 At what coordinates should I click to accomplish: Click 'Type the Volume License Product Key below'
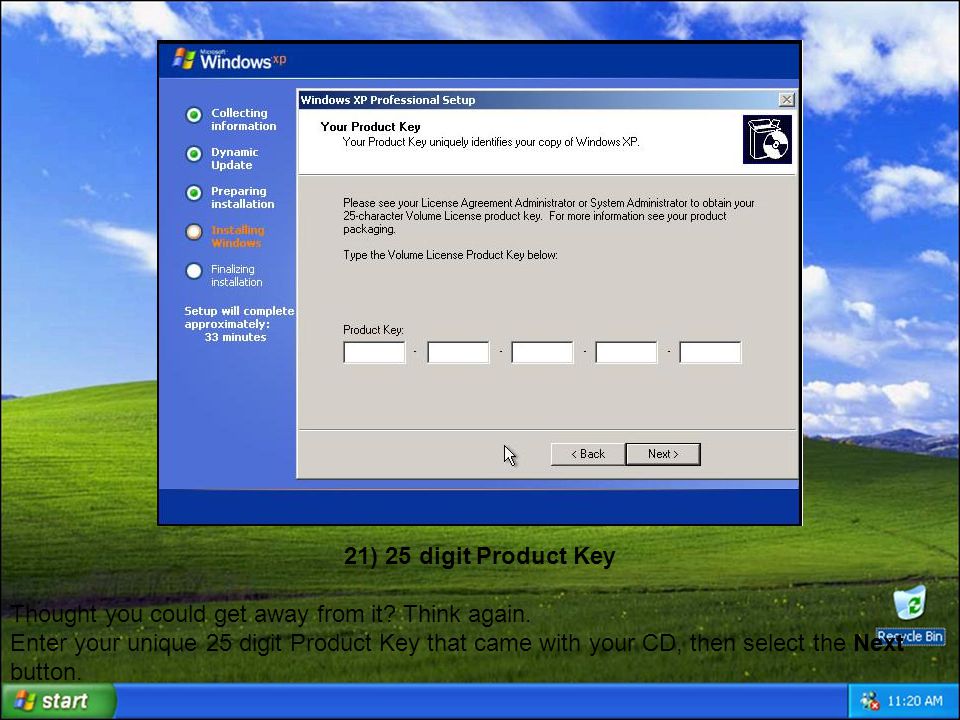pyautogui.click(x=450, y=255)
